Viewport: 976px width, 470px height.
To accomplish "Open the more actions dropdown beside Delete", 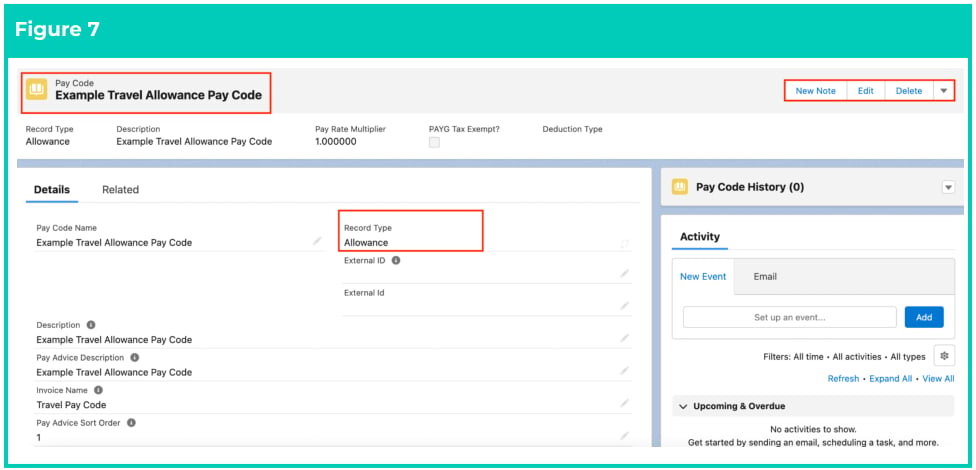I will click(944, 91).
